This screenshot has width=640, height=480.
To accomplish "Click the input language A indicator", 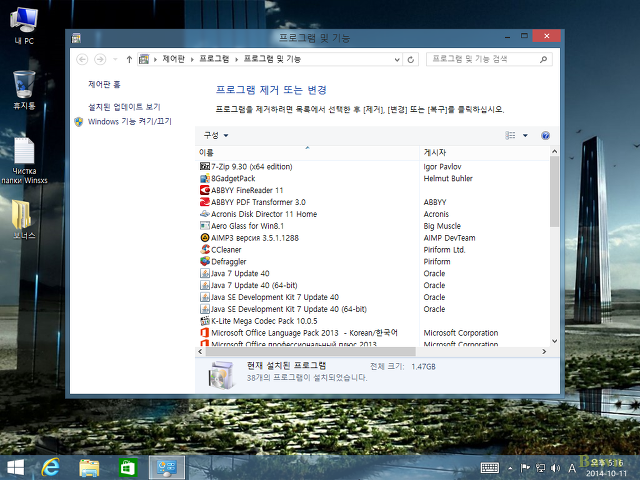I will pyautogui.click(x=572, y=468).
